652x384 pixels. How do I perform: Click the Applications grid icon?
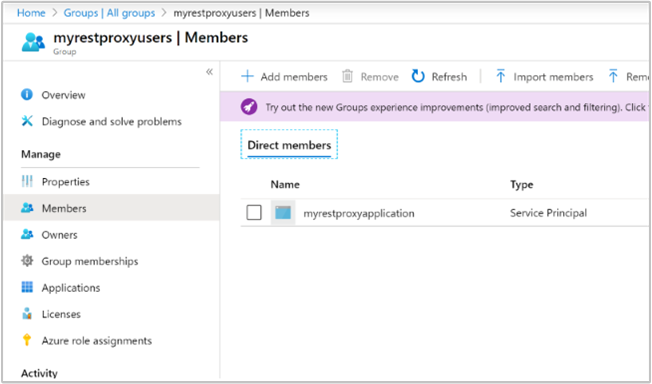[27, 287]
